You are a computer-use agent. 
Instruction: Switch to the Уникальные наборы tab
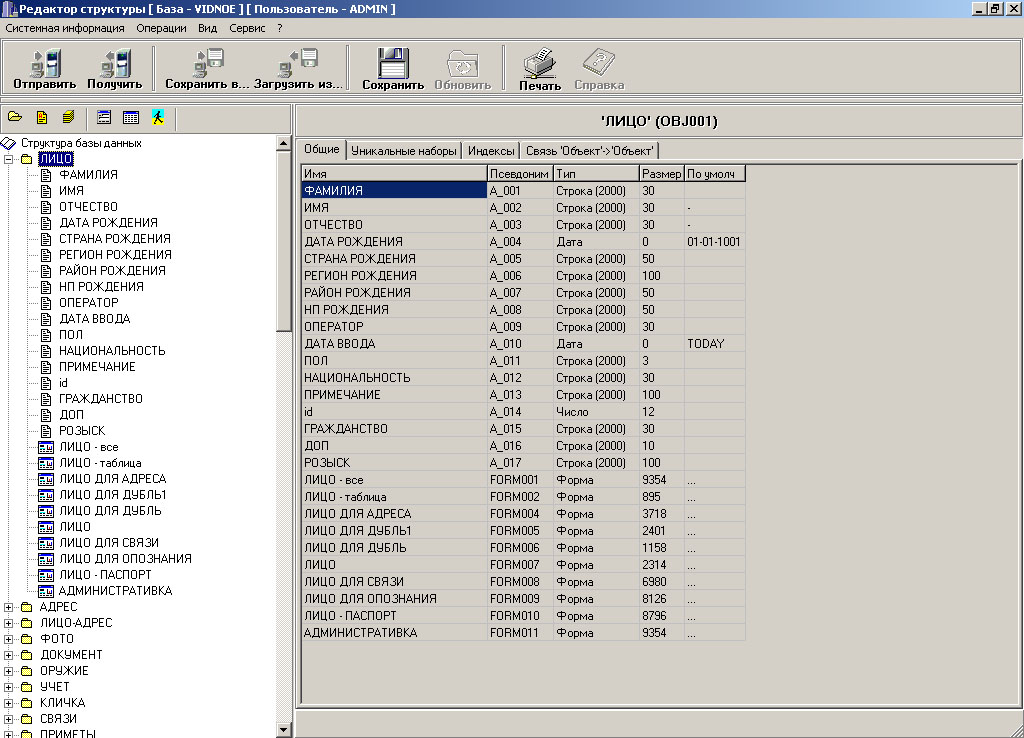(x=404, y=151)
